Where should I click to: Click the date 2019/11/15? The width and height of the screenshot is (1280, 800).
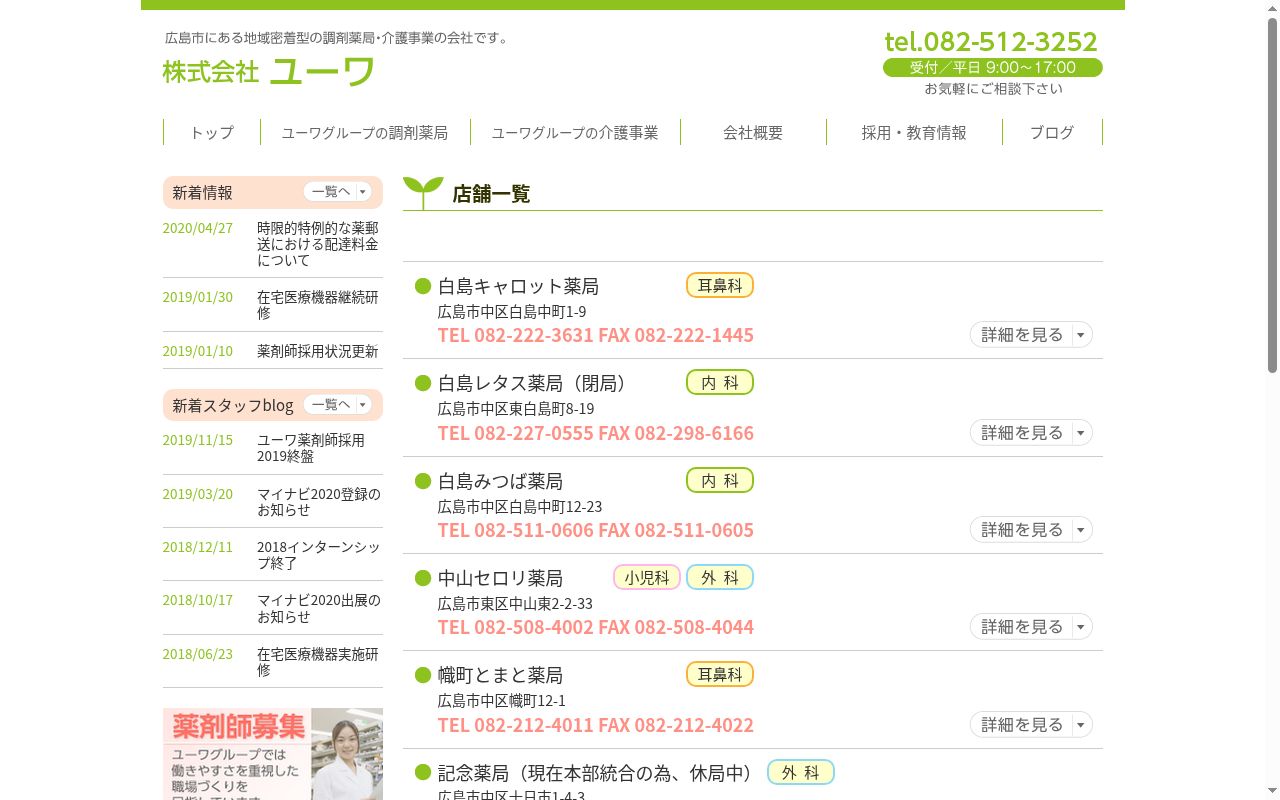[x=198, y=440]
